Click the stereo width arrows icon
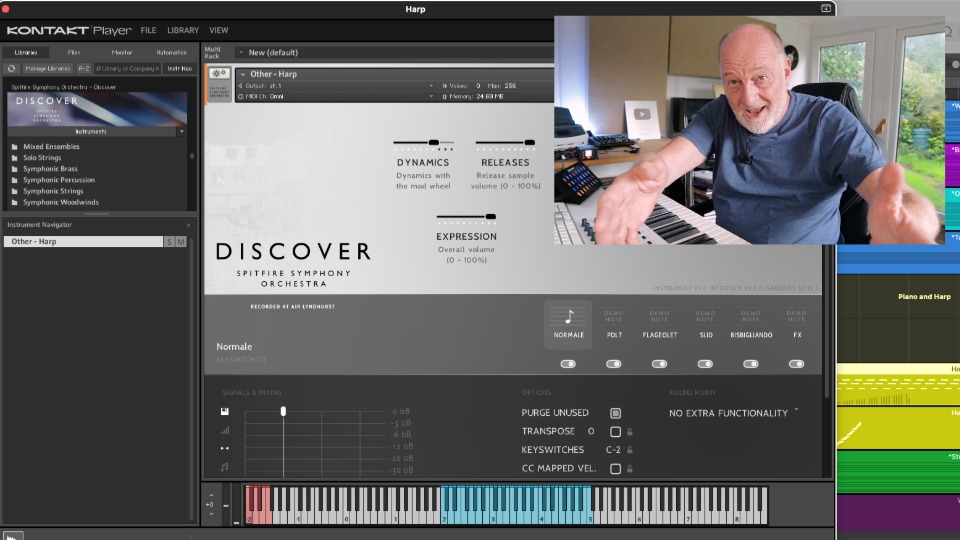Viewport: 960px width, 540px height. point(225,449)
